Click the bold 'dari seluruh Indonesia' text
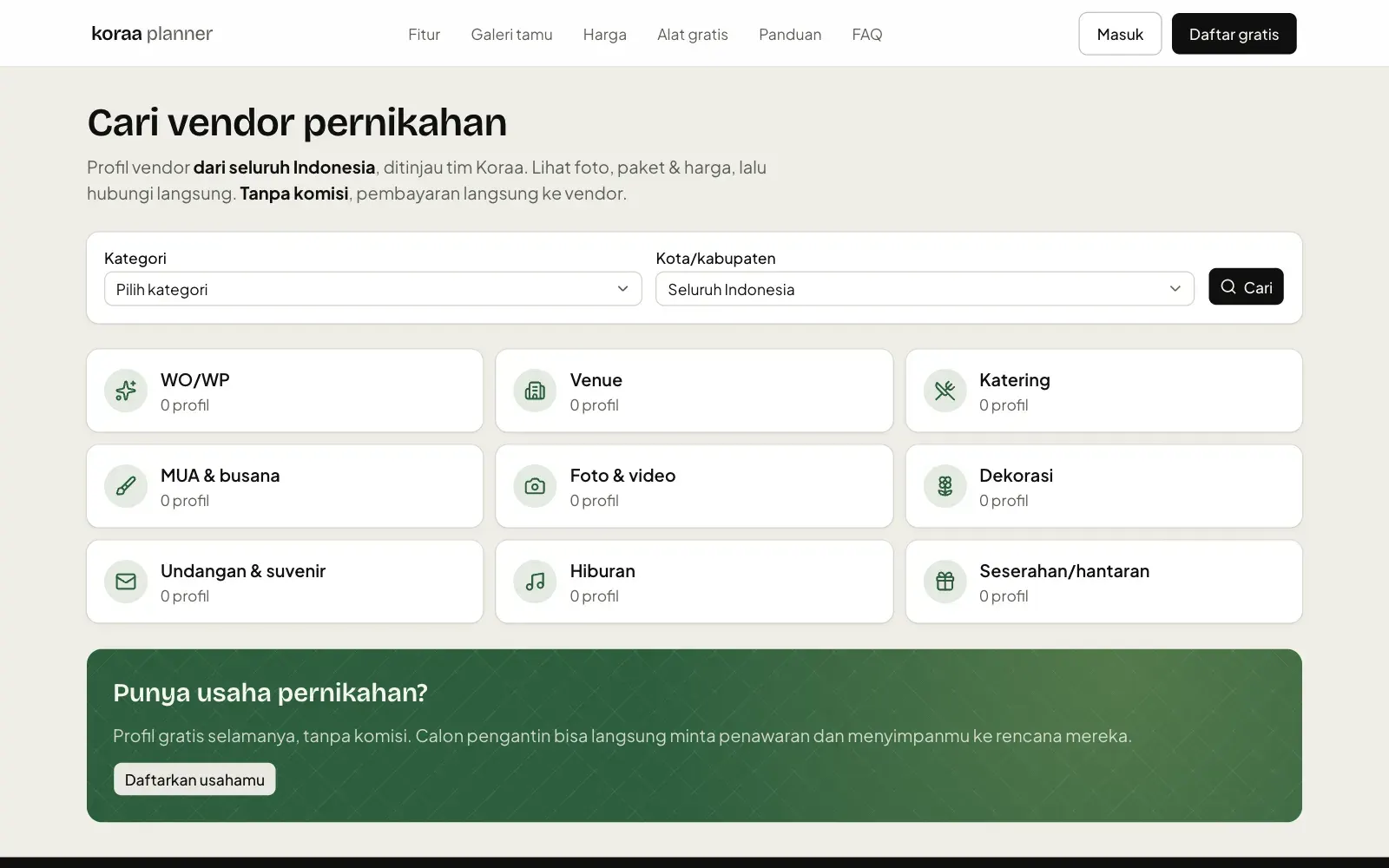Viewport: 1389px width, 868px height. coord(284,168)
